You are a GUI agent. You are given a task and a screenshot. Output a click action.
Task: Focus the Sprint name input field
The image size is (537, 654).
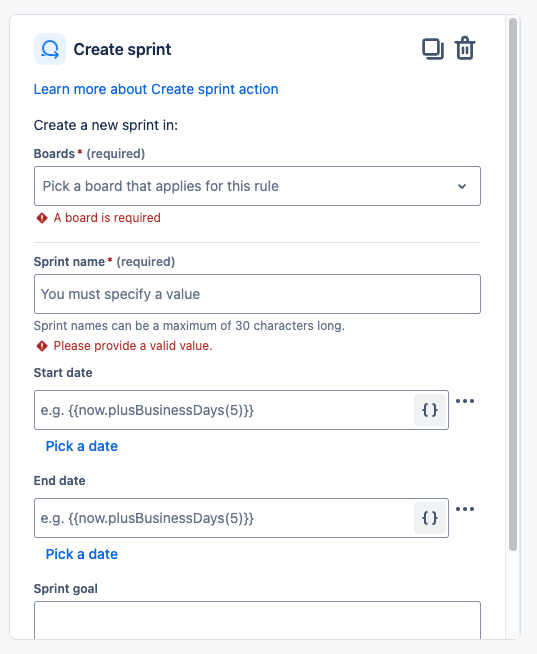[257, 294]
